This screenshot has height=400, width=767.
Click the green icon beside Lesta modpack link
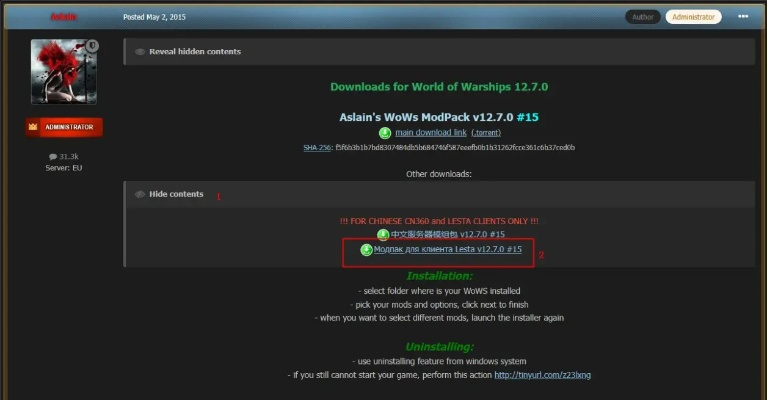coord(366,249)
